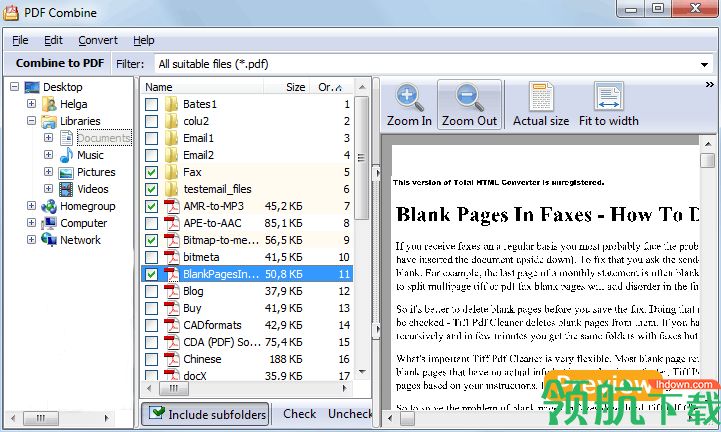Click the PDF icon of Buy file
721x432 pixels.
pos(172,308)
